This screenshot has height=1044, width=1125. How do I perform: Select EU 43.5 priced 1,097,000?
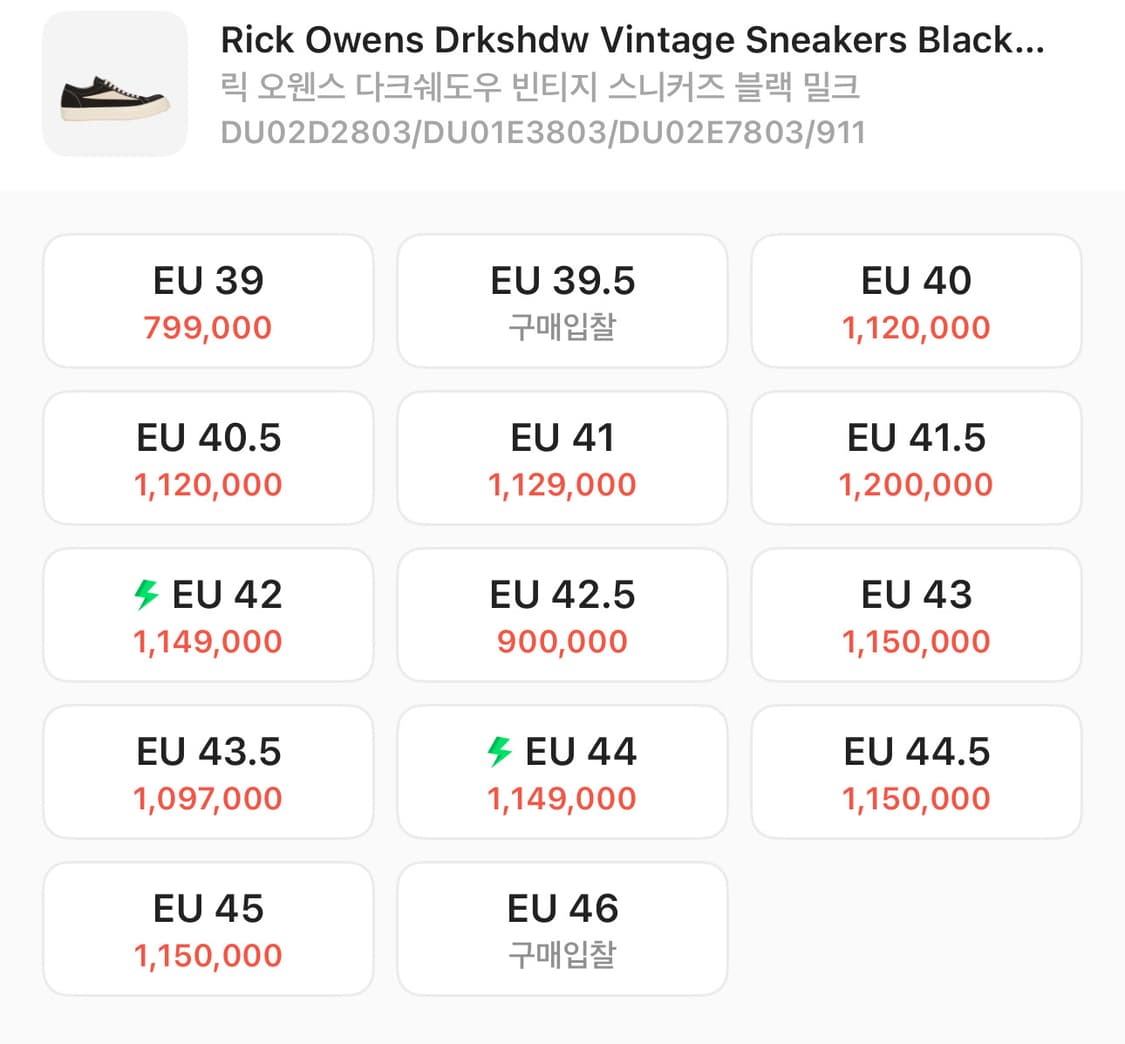(x=208, y=772)
